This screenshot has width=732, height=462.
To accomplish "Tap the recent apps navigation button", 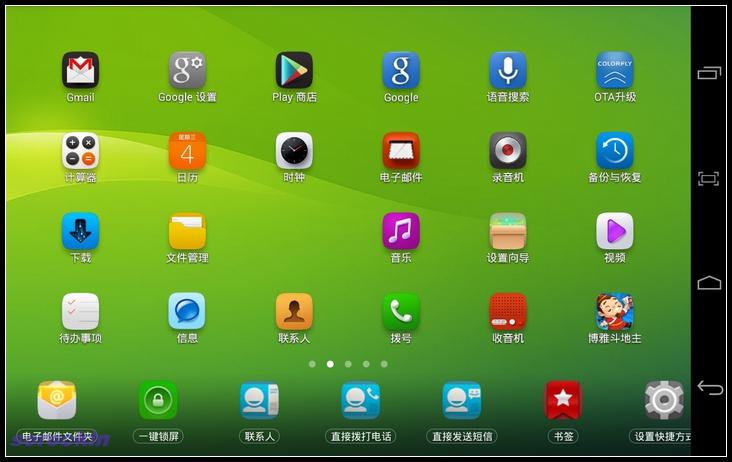I will [x=709, y=73].
